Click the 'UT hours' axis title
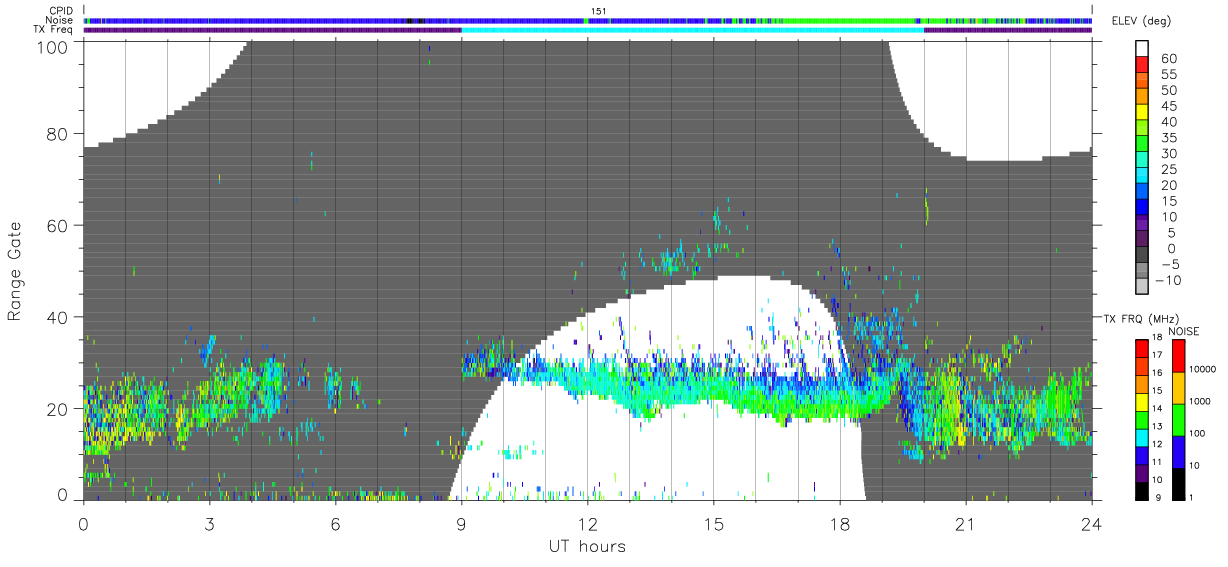Image resolution: width=1228 pixels, height=567 pixels. click(x=587, y=546)
